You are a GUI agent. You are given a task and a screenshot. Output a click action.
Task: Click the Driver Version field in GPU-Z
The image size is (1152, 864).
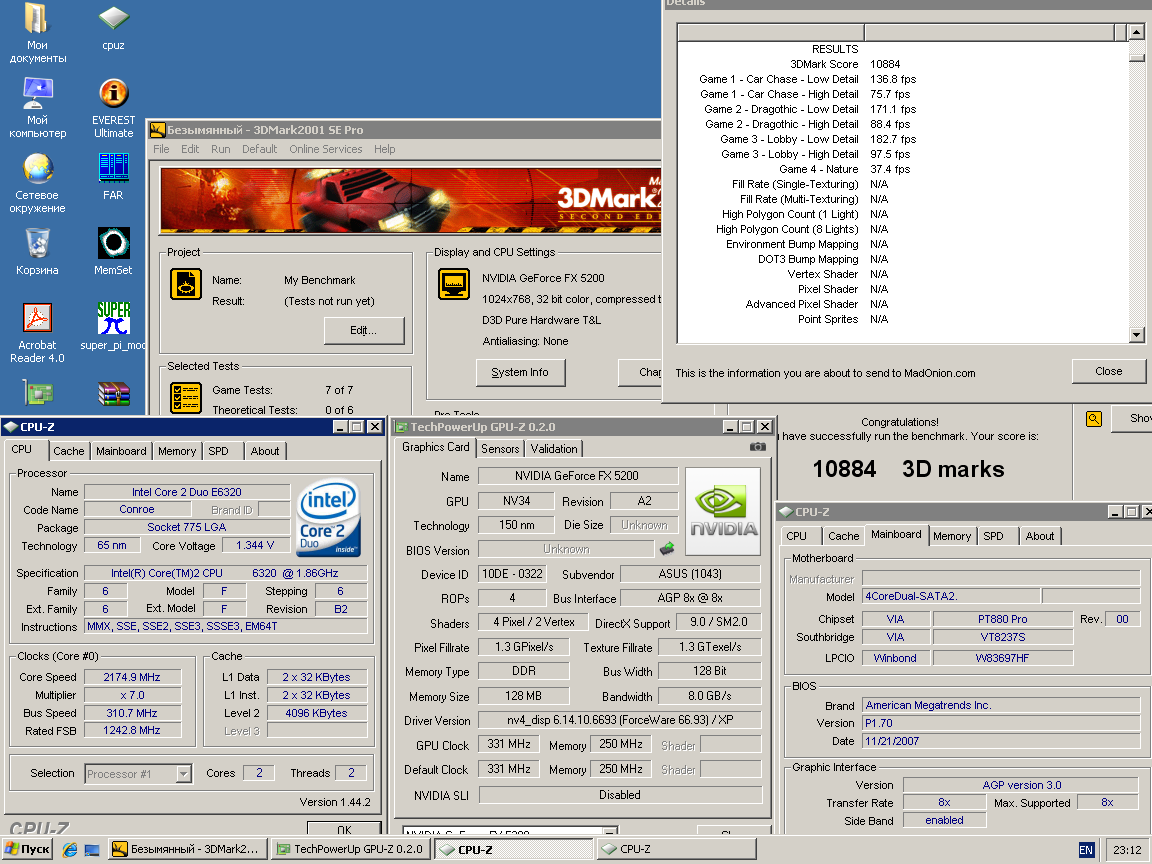(619, 720)
